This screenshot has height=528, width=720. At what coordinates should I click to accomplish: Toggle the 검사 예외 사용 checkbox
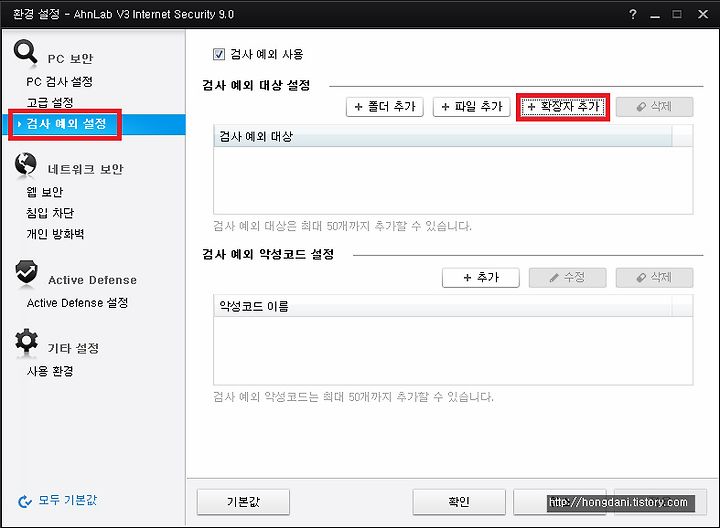[219, 54]
